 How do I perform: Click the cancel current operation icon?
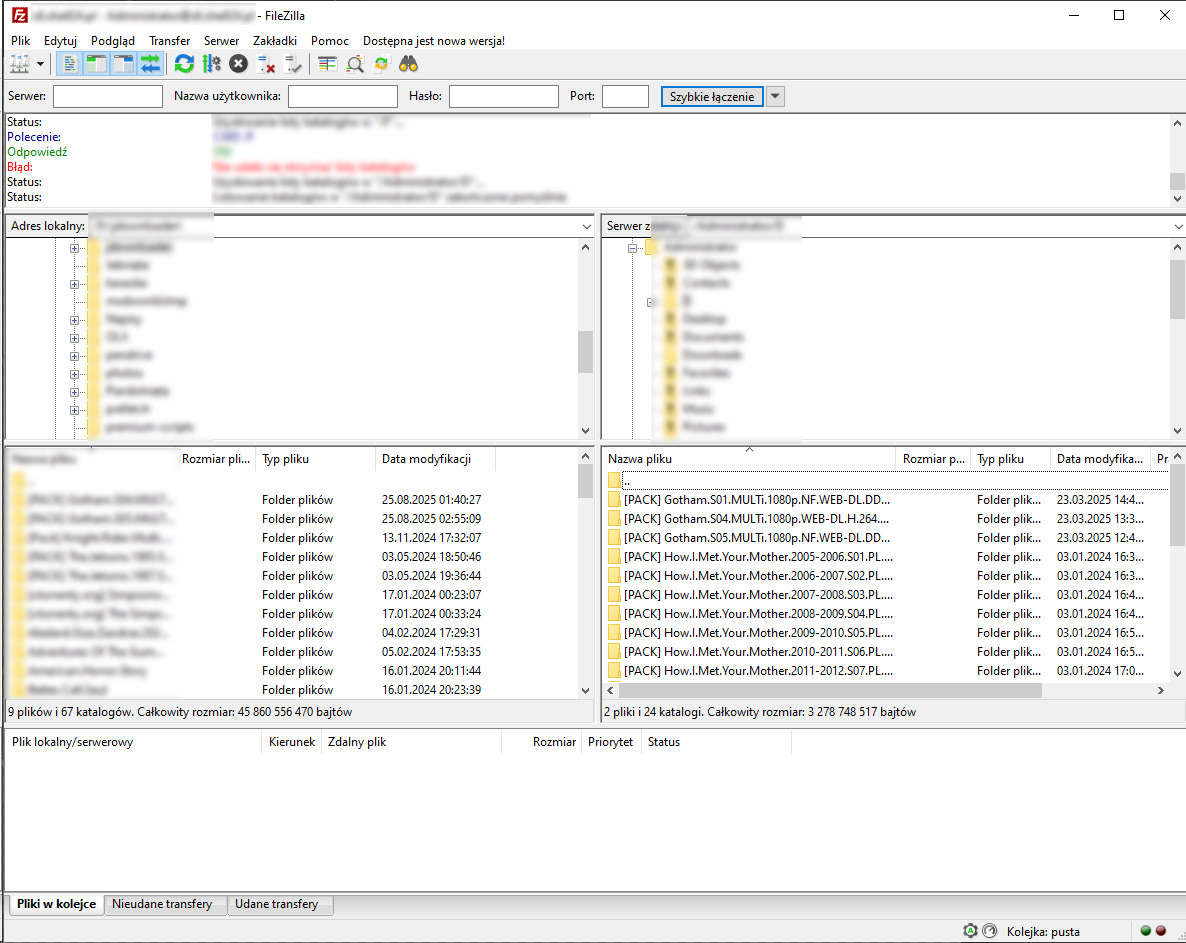click(x=238, y=64)
